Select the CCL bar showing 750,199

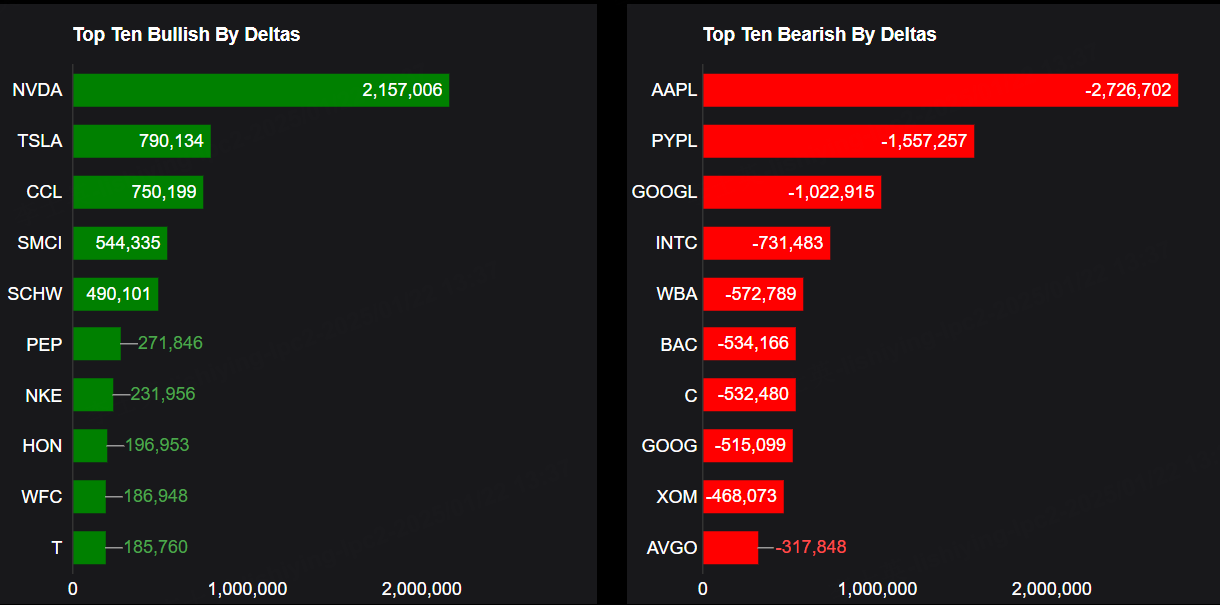point(138,192)
